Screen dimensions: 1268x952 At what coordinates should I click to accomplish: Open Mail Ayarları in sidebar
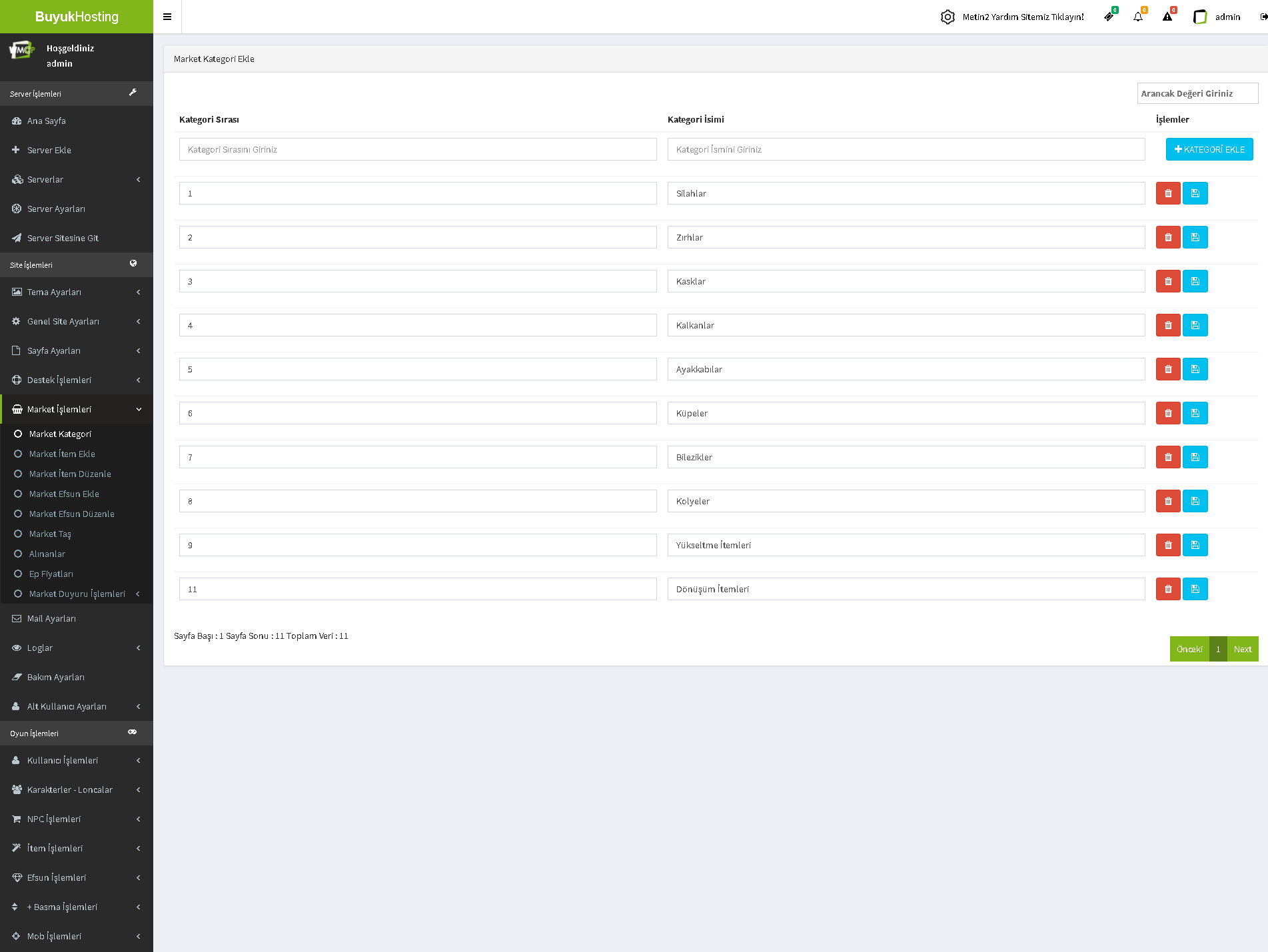pyautogui.click(x=51, y=618)
